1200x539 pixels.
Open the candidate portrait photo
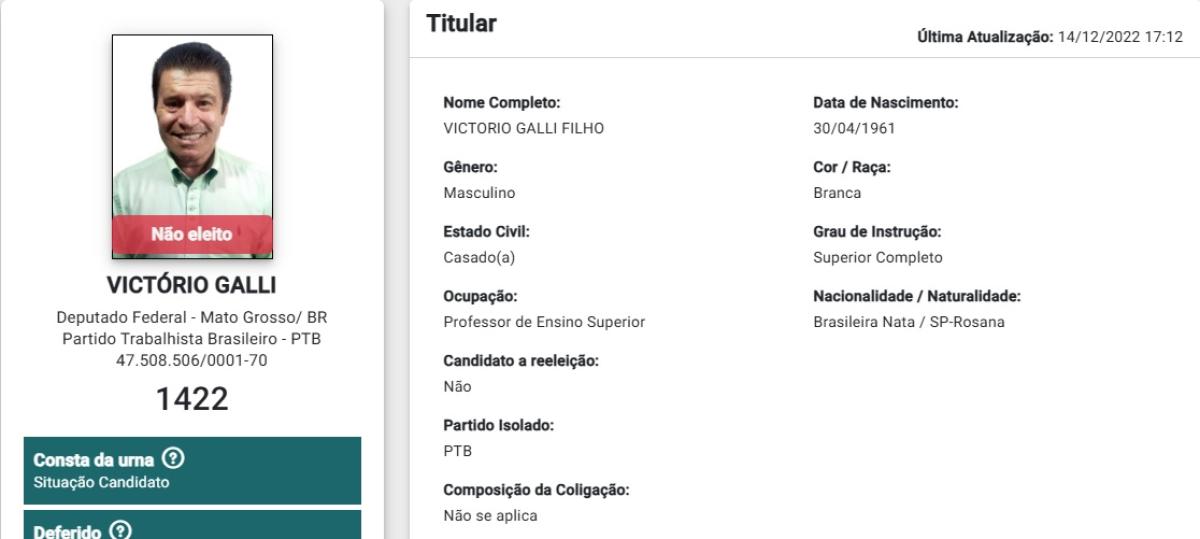192,146
